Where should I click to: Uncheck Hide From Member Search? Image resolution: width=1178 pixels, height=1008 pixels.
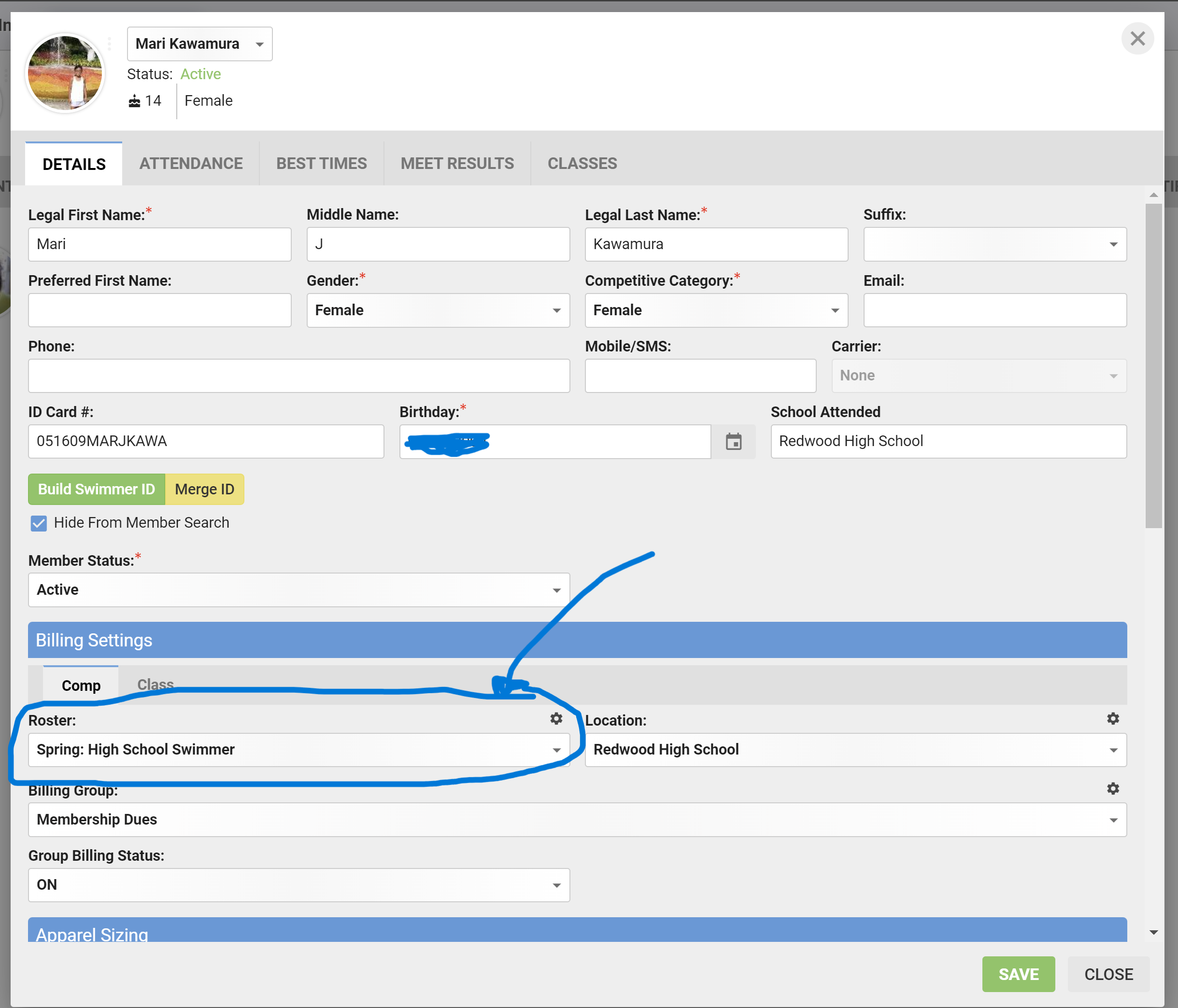(38, 523)
